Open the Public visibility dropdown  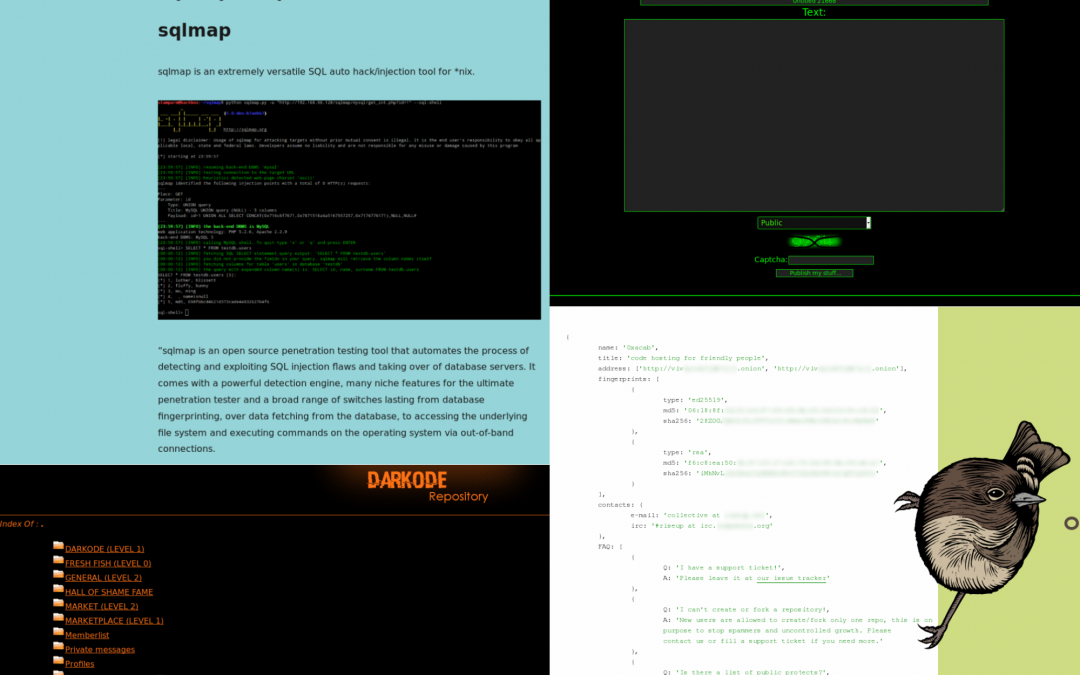point(813,222)
